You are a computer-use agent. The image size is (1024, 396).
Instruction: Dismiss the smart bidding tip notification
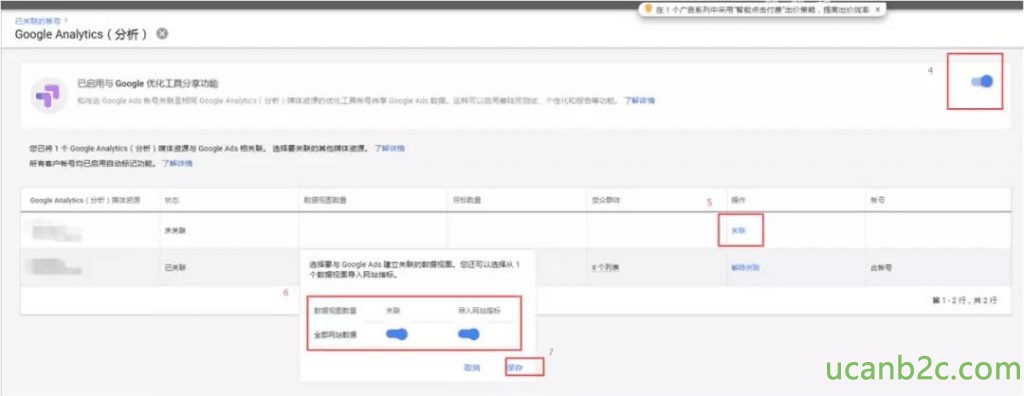coord(878,10)
